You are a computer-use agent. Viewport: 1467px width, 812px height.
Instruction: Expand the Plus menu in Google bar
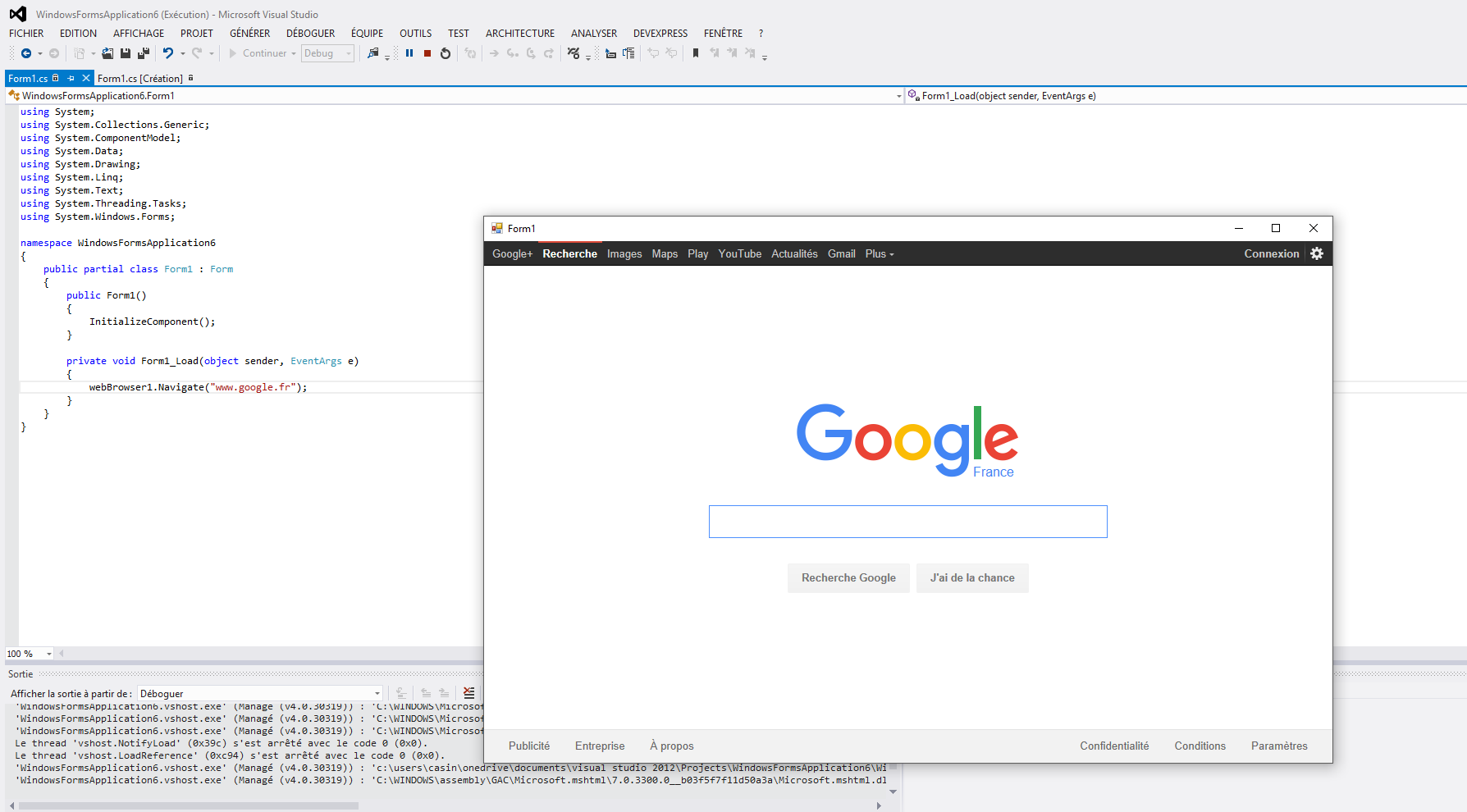click(x=880, y=253)
